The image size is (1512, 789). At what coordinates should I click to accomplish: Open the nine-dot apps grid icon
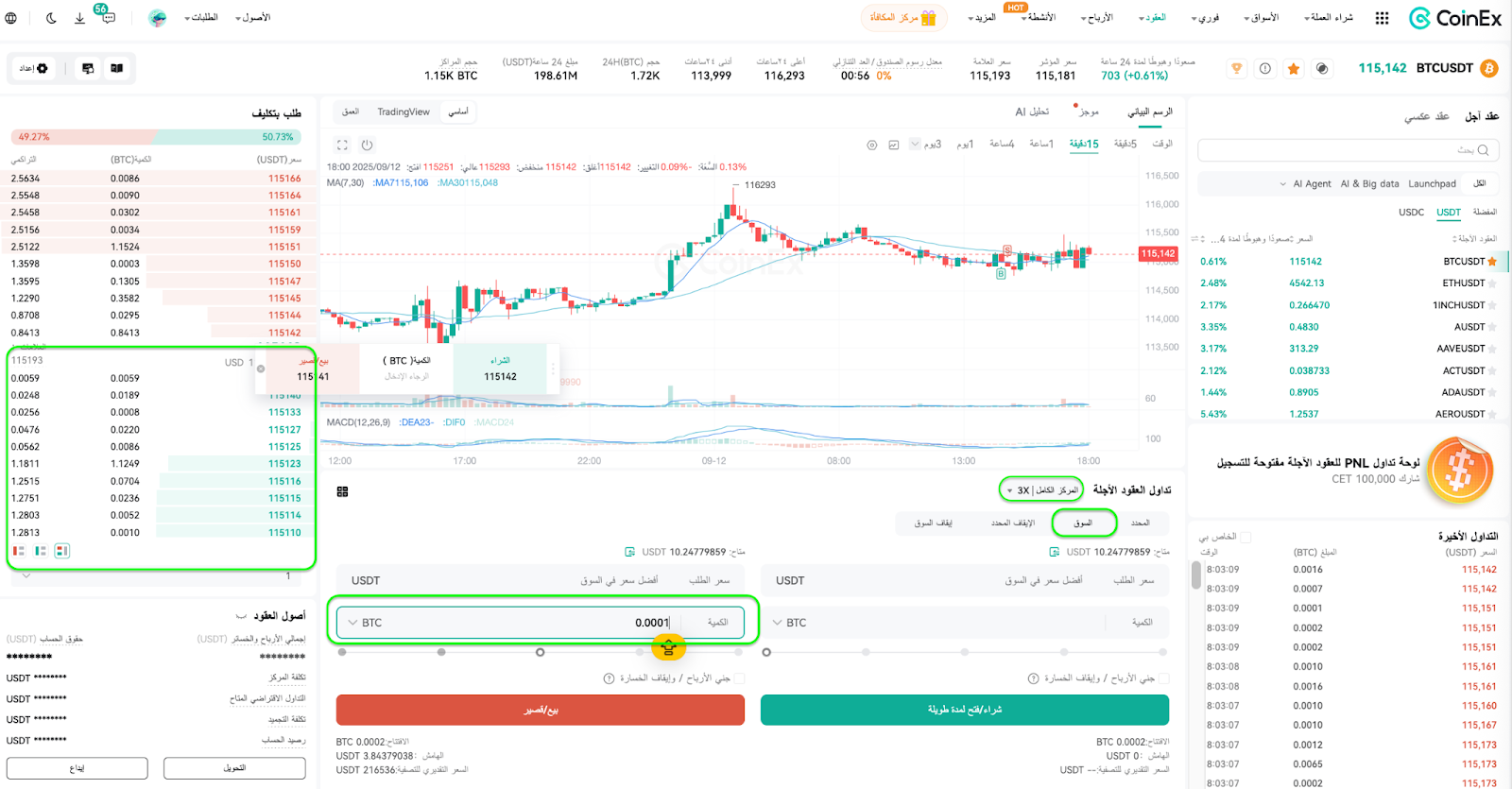pos(1382,18)
